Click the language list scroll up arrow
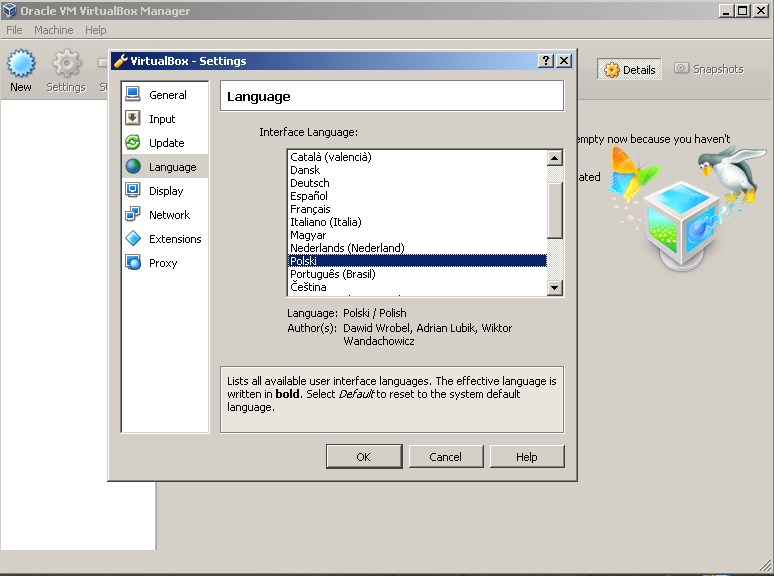The width and height of the screenshot is (774, 576). pos(555,158)
